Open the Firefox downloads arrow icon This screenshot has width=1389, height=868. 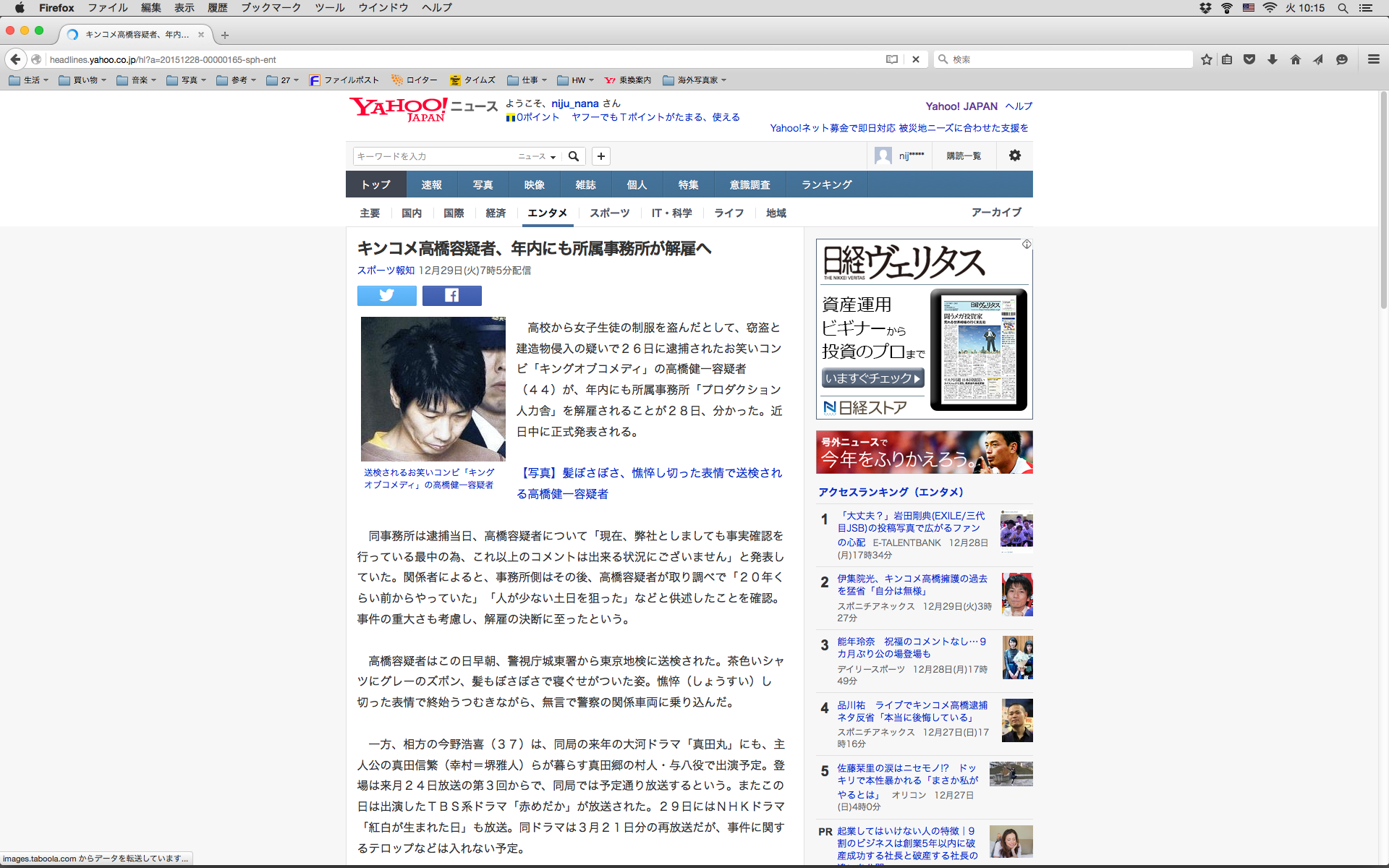(1273, 59)
